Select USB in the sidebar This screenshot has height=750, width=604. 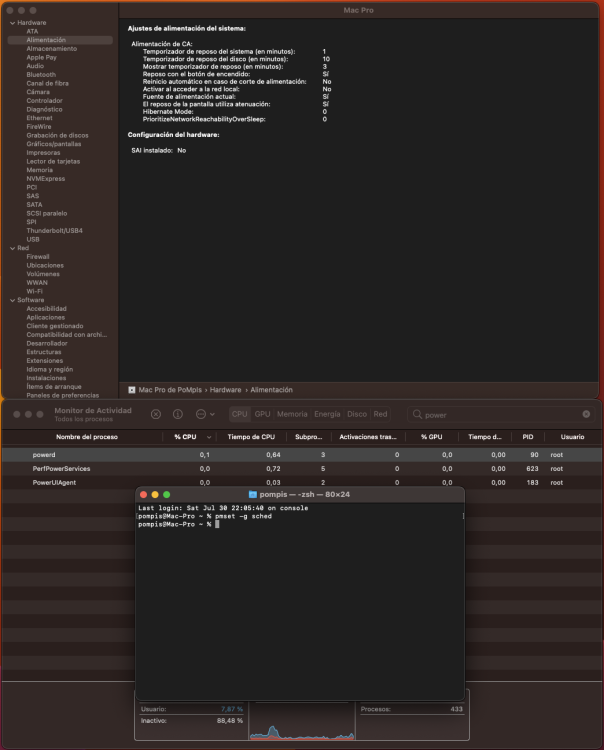click(x=33, y=239)
